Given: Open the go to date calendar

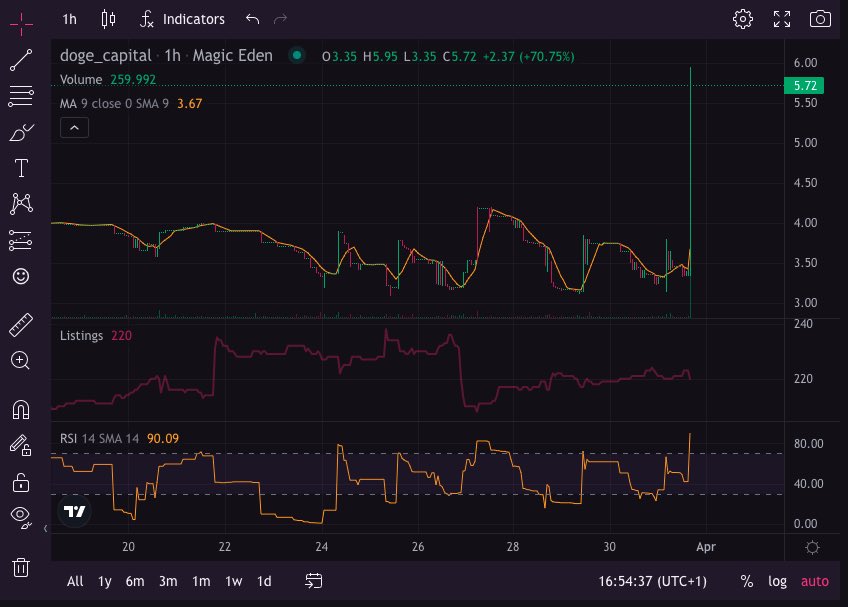Looking at the screenshot, I should [x=314, y=581].
